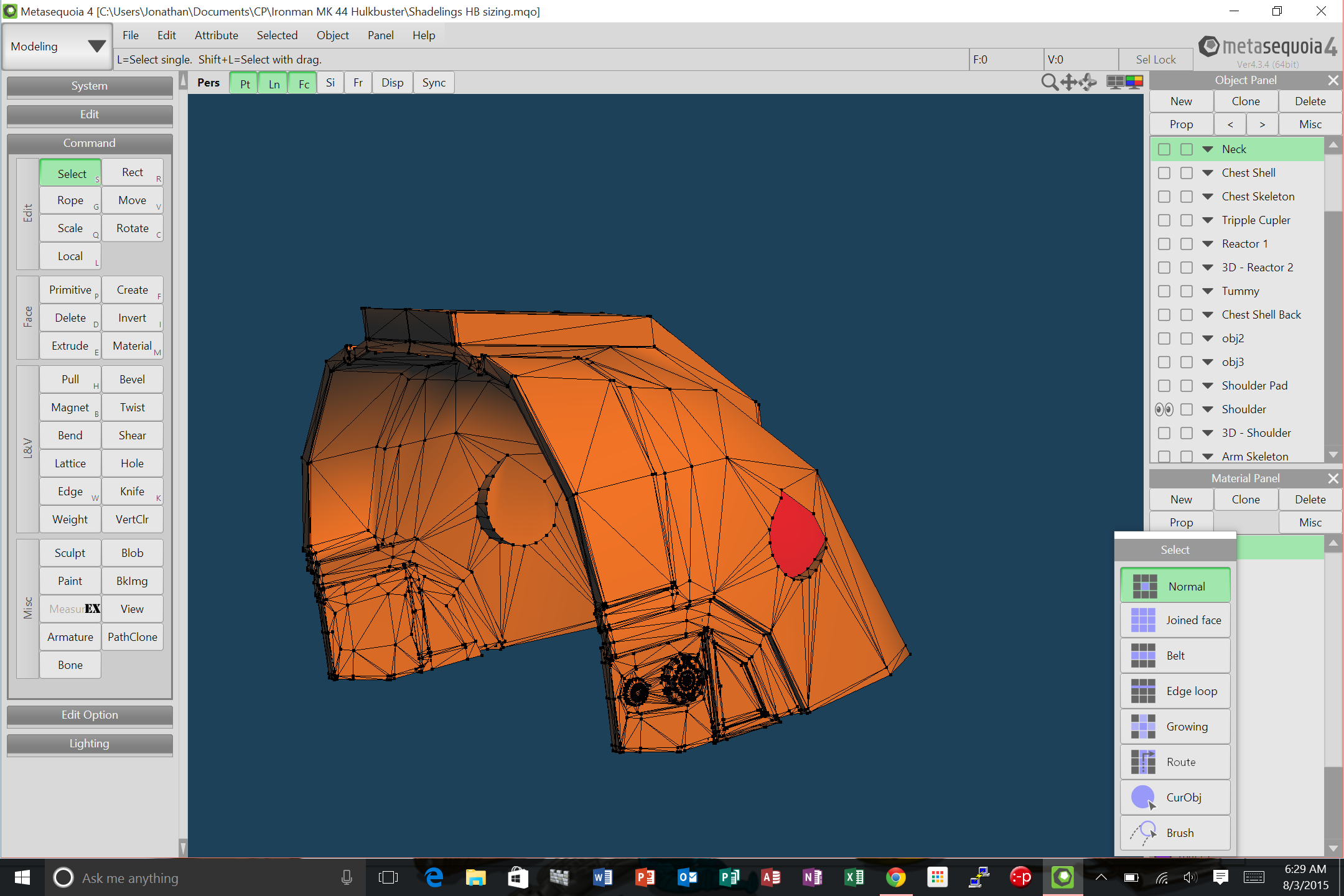Click the viewport layout monitors icon
The height and width of the screenshot is (896, 1344).
click(1124, 82)
